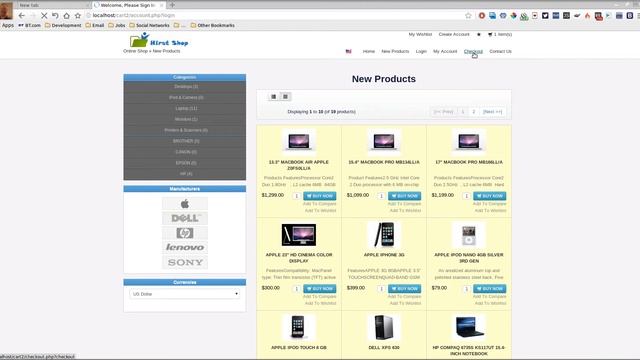640x360 pixels.
Task: Filter by the Lenovo manufacturer logo
Action: click(x=185, y=247)
